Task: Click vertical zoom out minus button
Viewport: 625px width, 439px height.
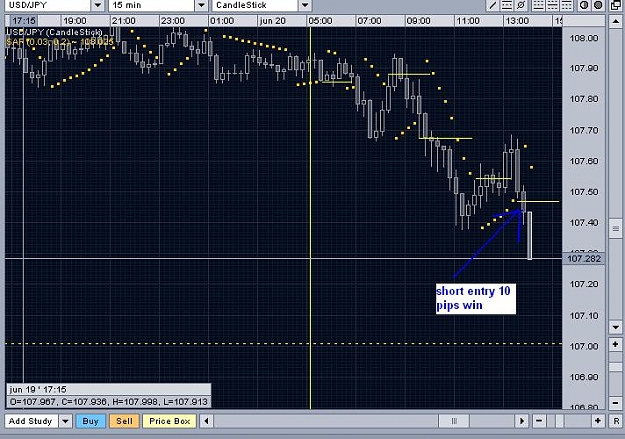Action: (615, 402)
